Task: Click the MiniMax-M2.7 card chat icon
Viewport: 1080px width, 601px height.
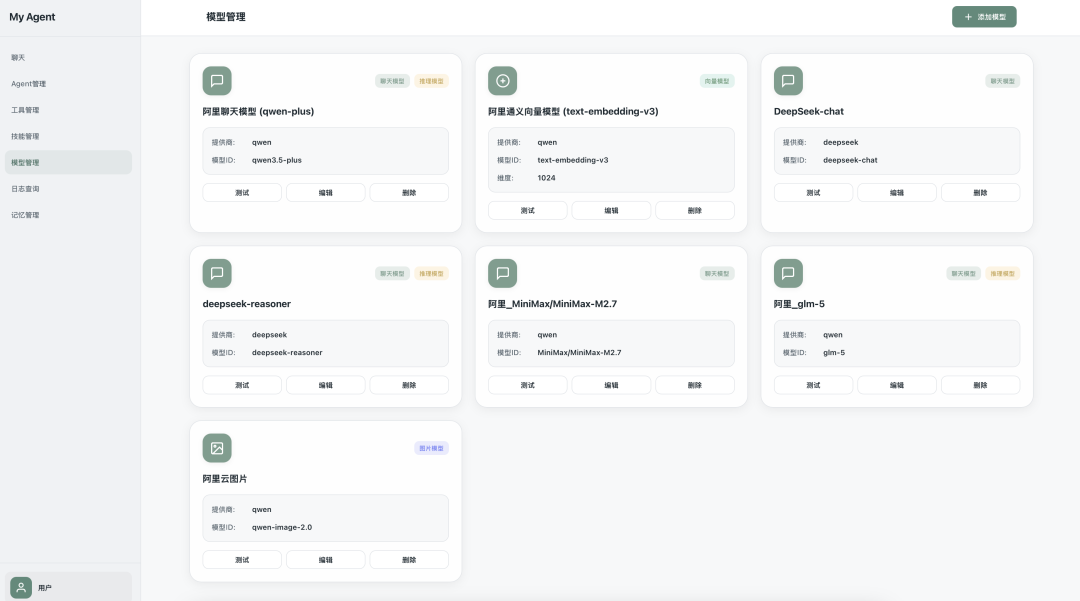Action: 502,273
